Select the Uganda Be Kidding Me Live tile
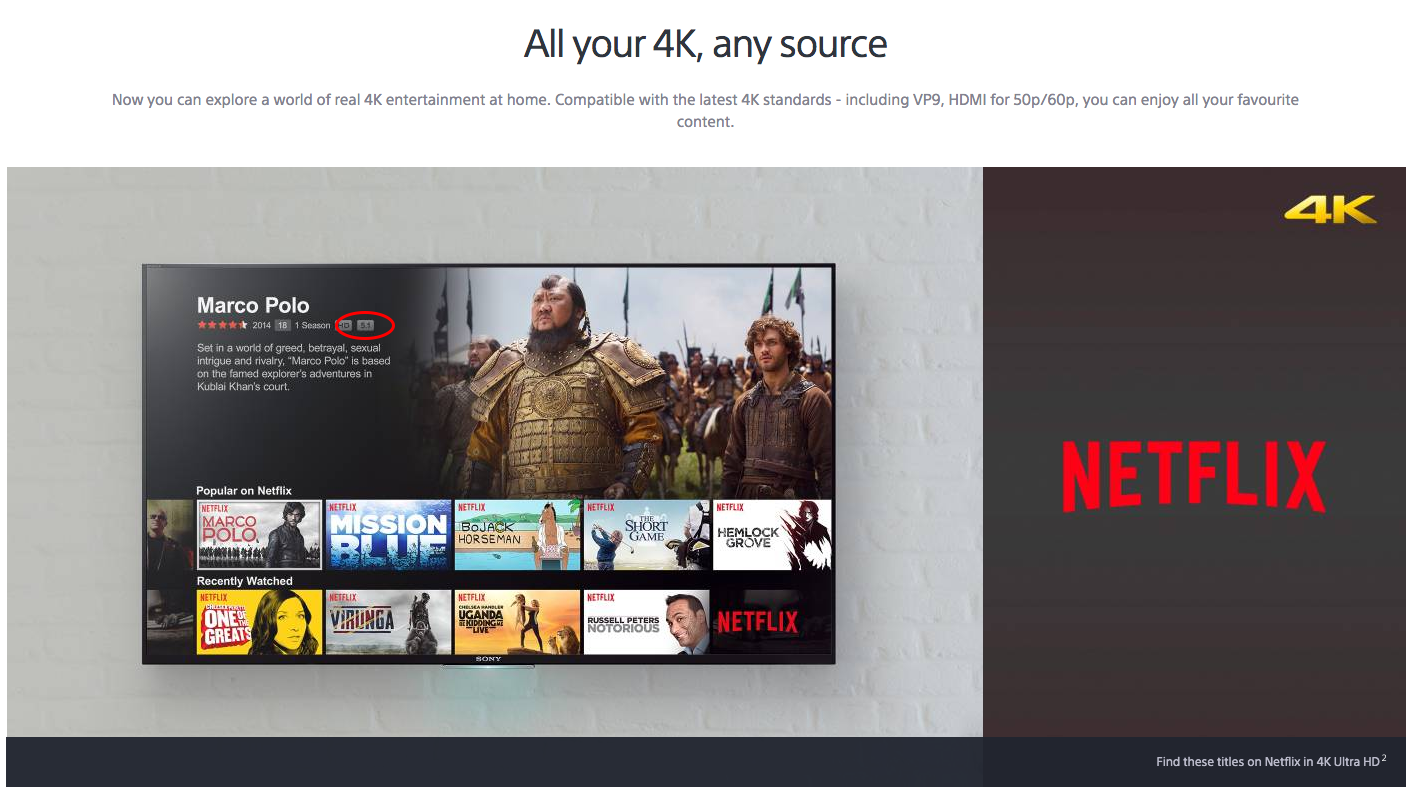Image resolution: width=1413 pixels, height=793 pixels. point(517,622)
